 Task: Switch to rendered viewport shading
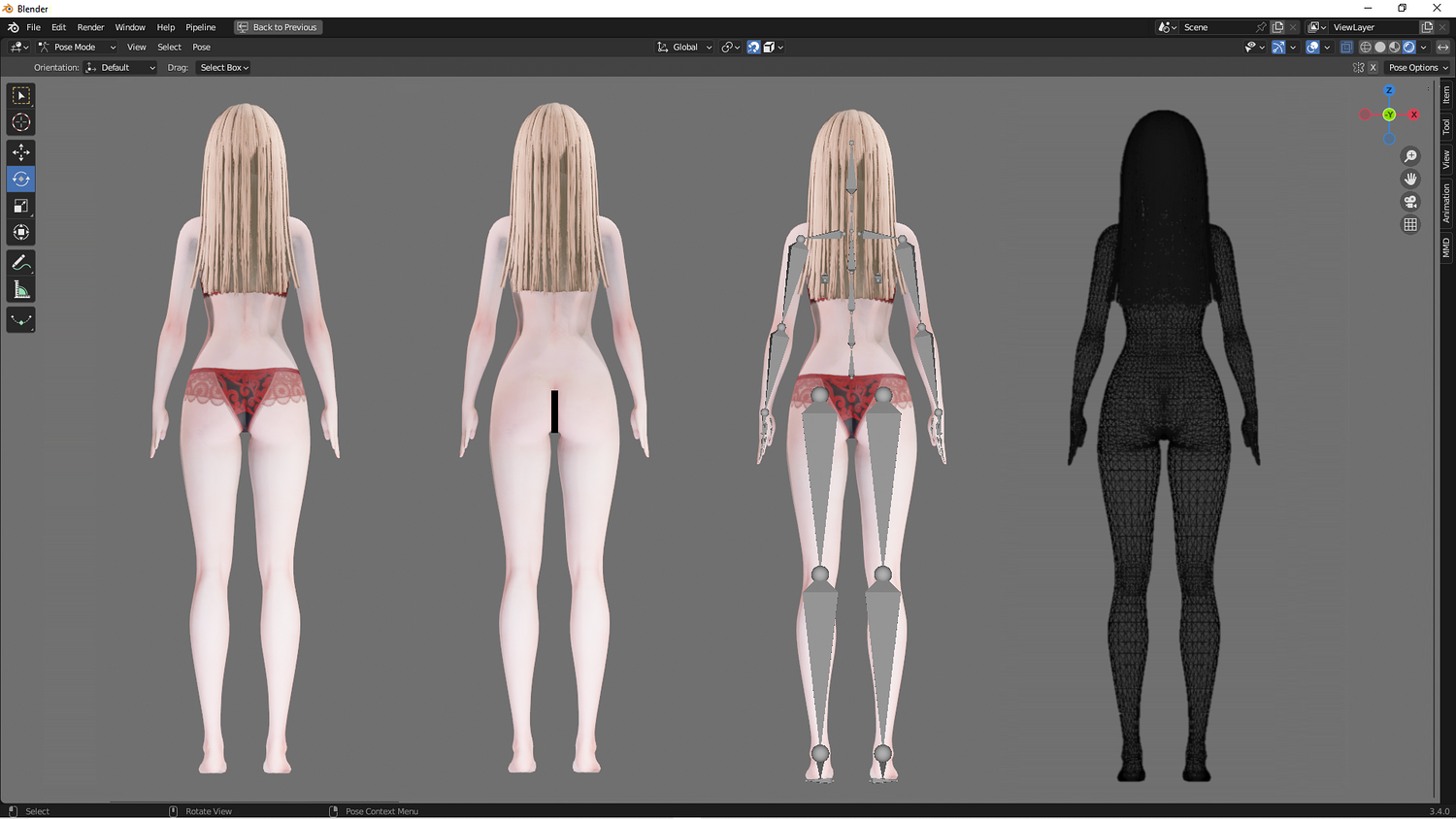[x=1409, y=47]
